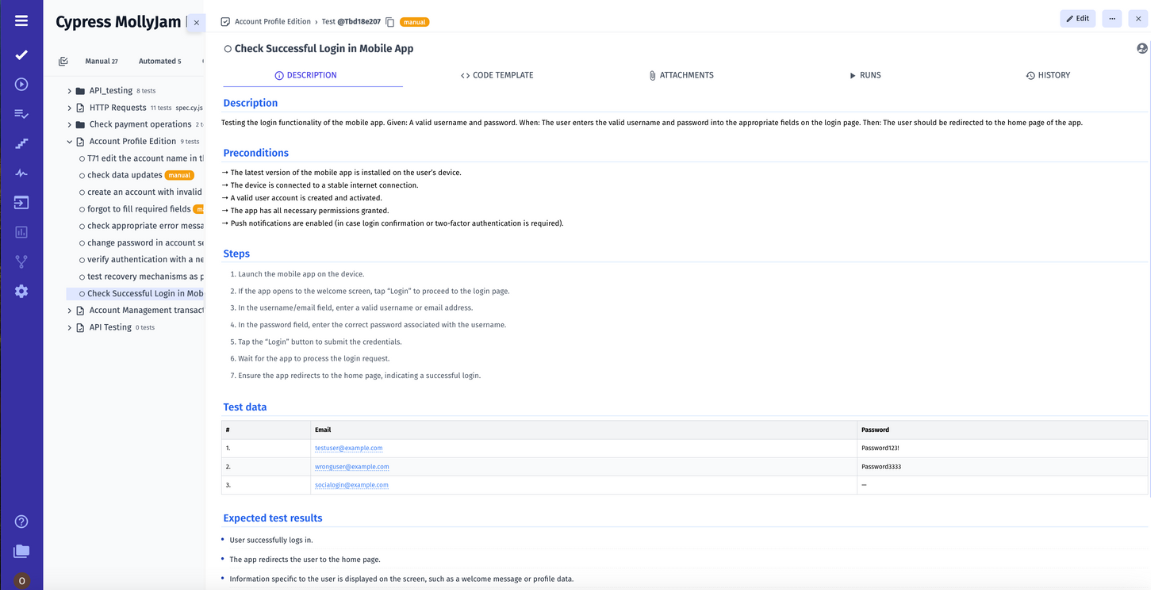Open the Test Plans list icon in sidebar

21,113
